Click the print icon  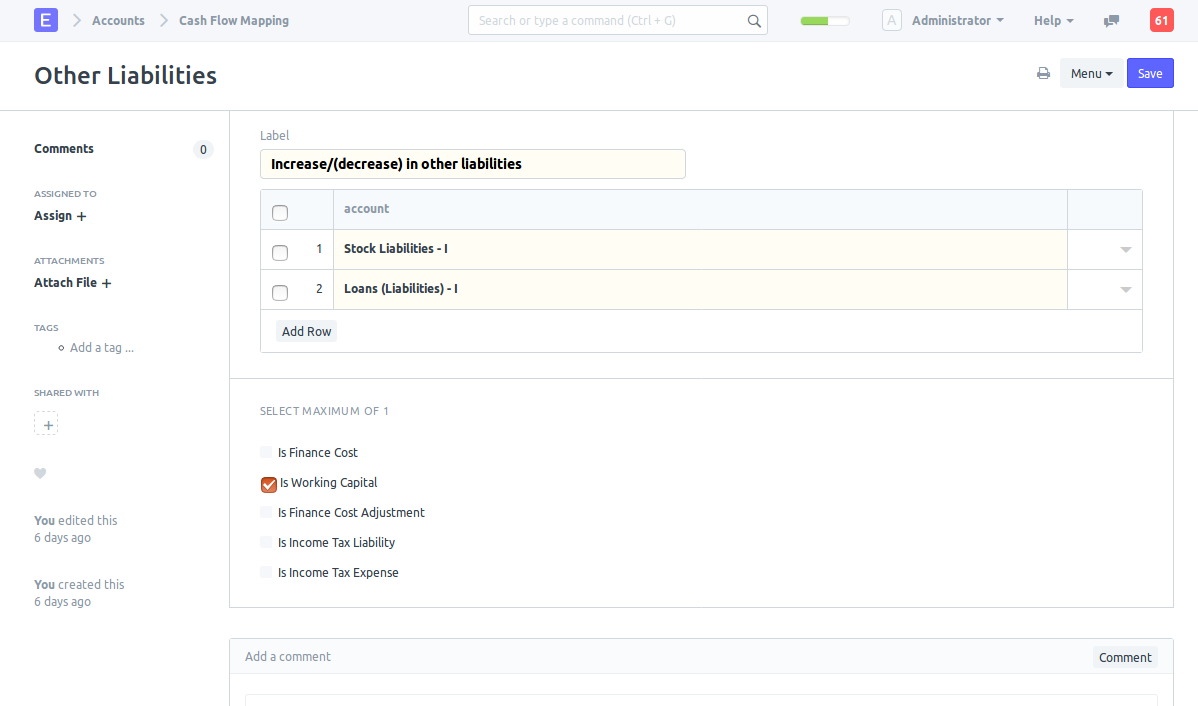pos(1043,73)
